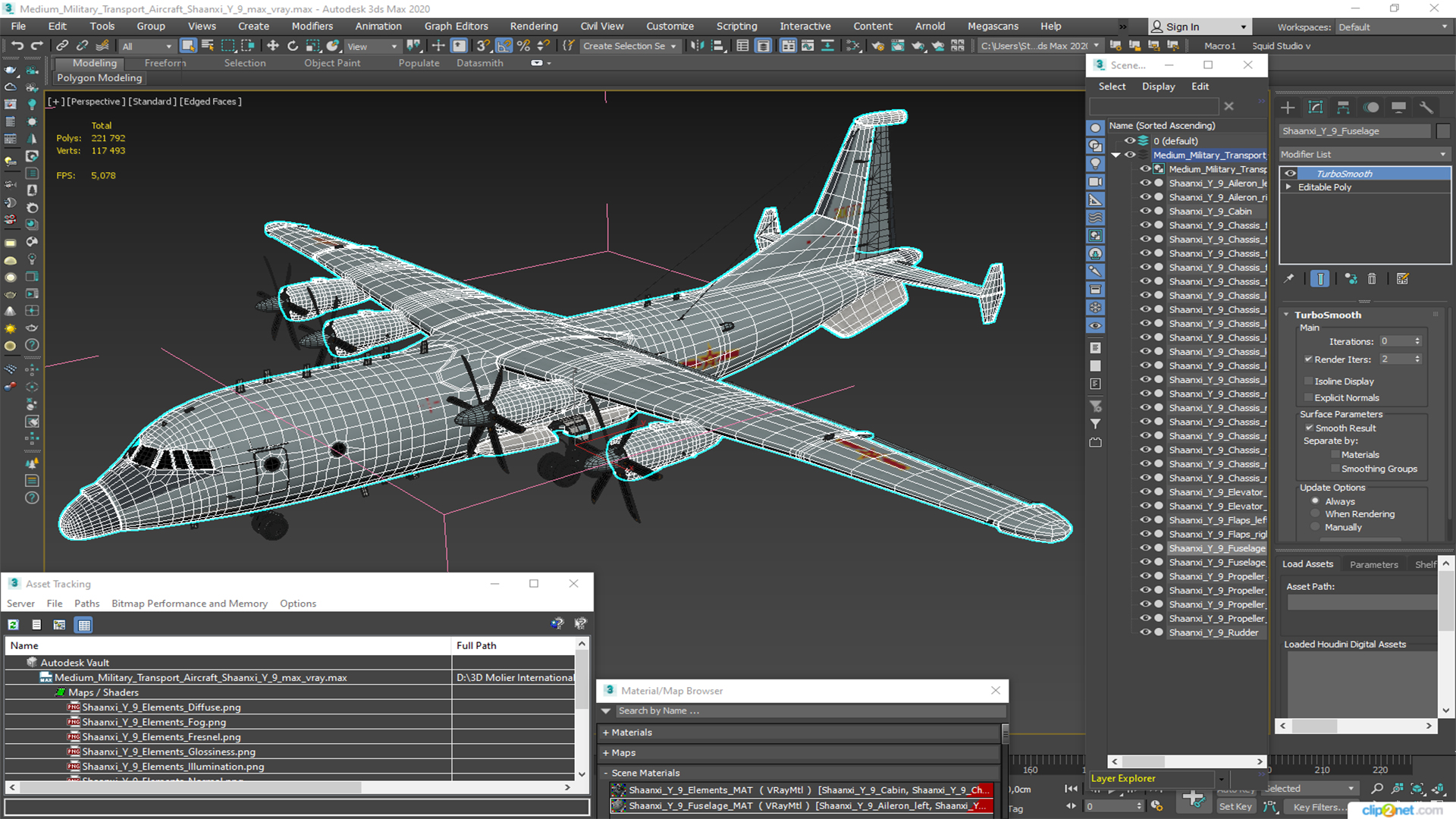The image size is (1456, 819).
Task: Click the object color swatch beside Shaanxi_Y_9_Fuselage
Action: [1443, 131]
